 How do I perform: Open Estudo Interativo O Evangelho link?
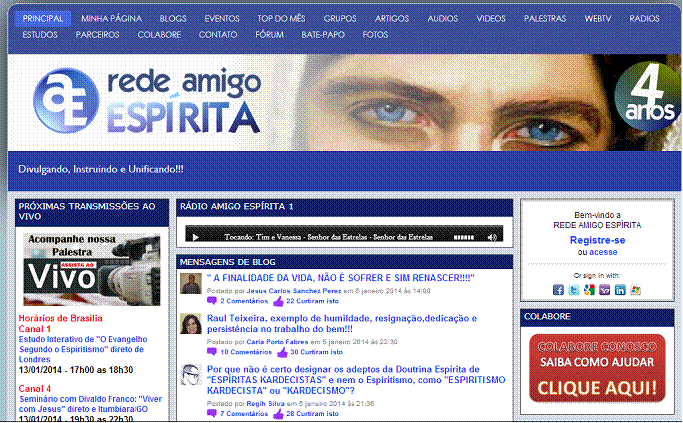(83, 349)
